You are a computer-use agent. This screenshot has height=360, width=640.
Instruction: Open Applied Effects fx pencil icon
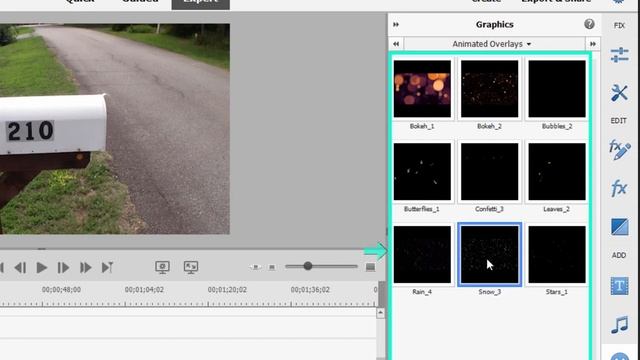click(619, 149)
